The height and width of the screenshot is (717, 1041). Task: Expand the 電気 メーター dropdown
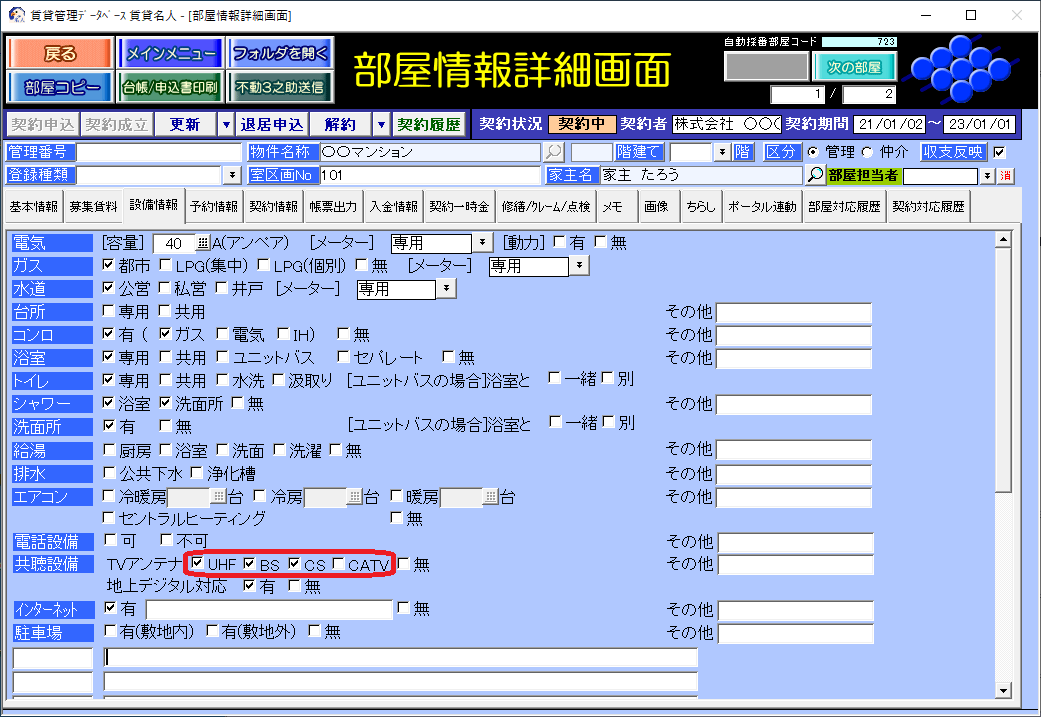(x=481, y=243)
